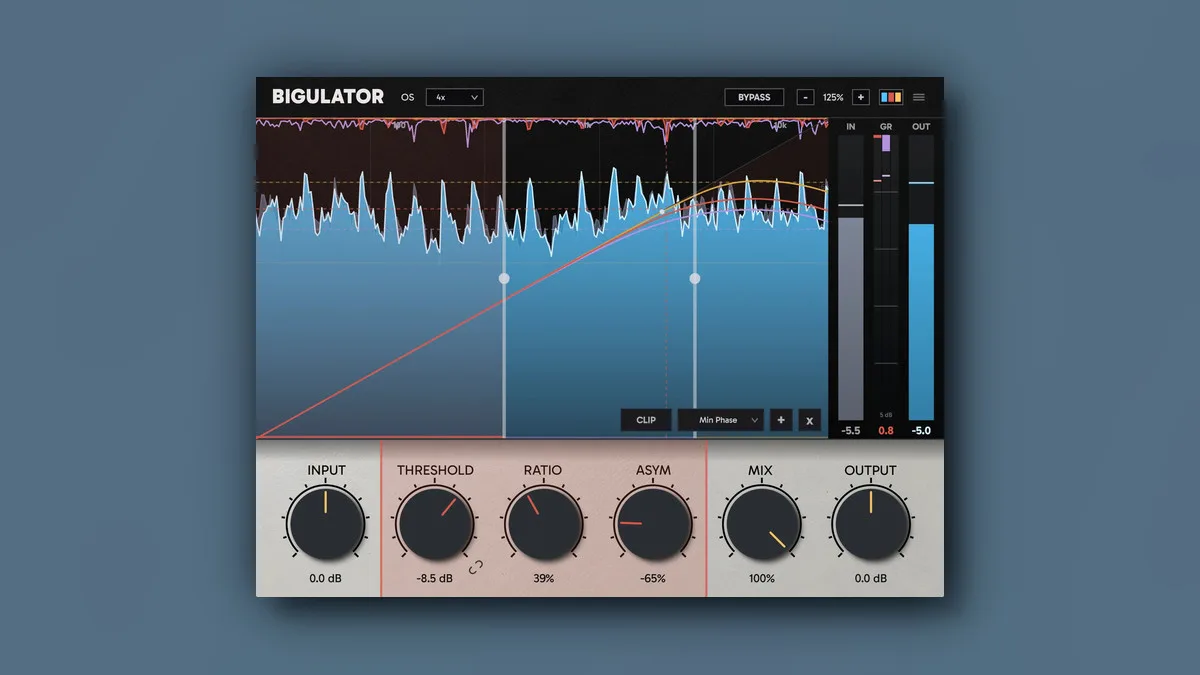Toggle the CLIP button

coord(646,420)
